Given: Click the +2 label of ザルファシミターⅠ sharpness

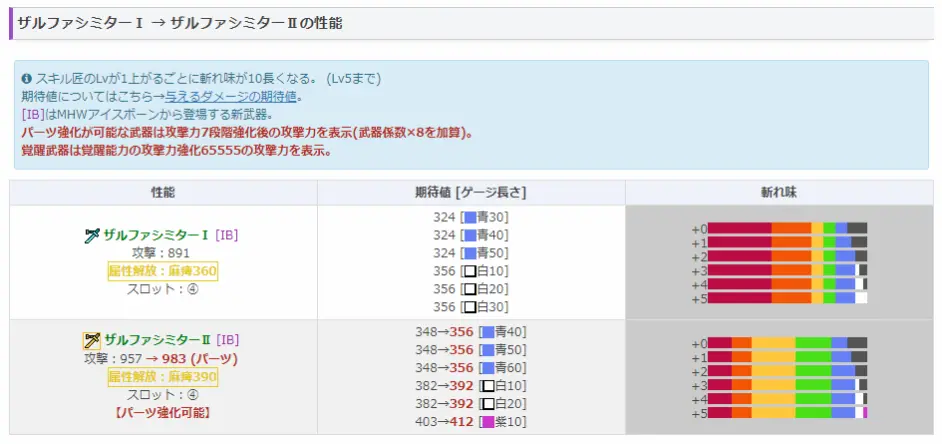Looking at the screenshot, I should [700, 257].
